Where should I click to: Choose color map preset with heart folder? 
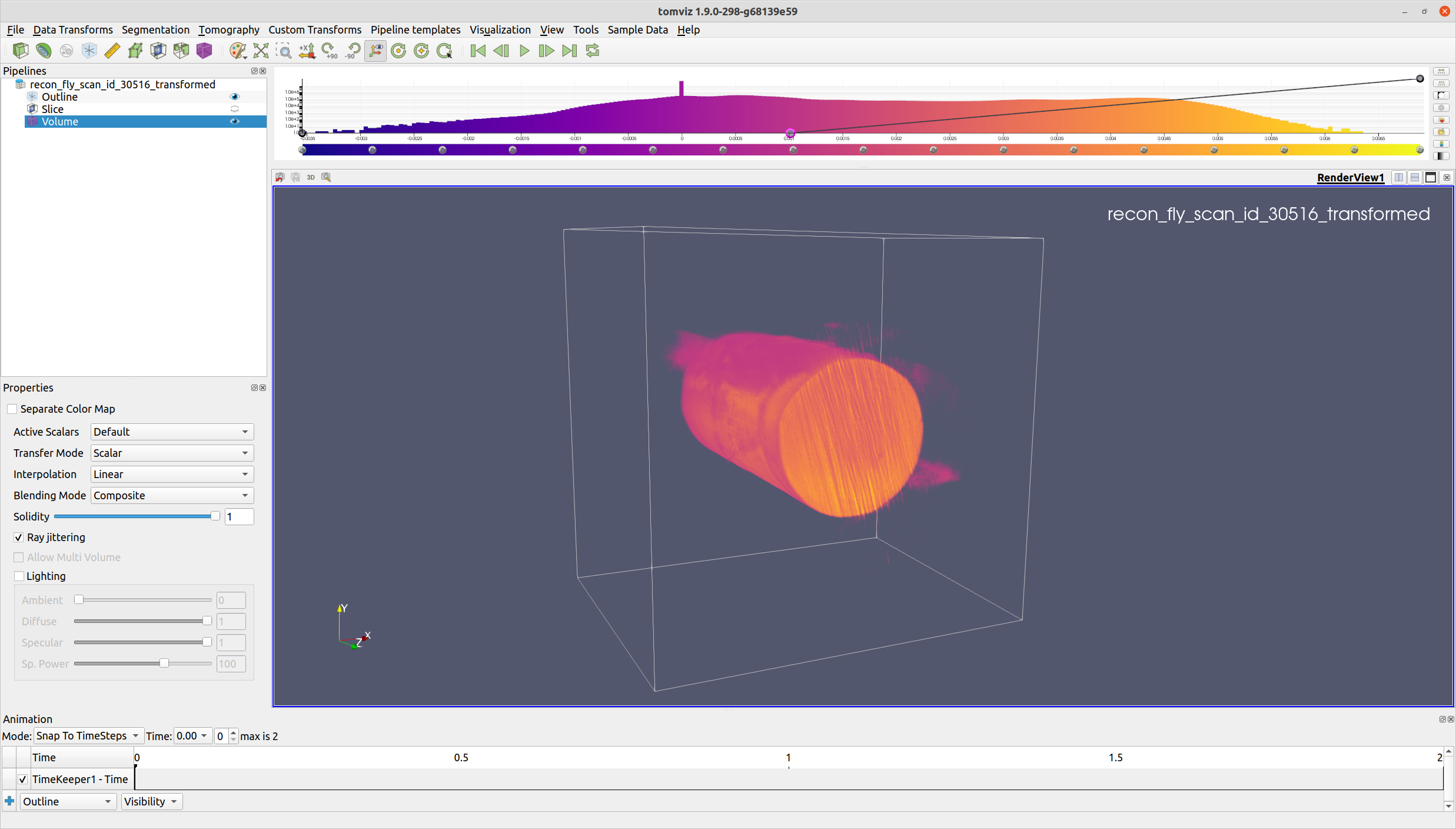(1441, 120)
